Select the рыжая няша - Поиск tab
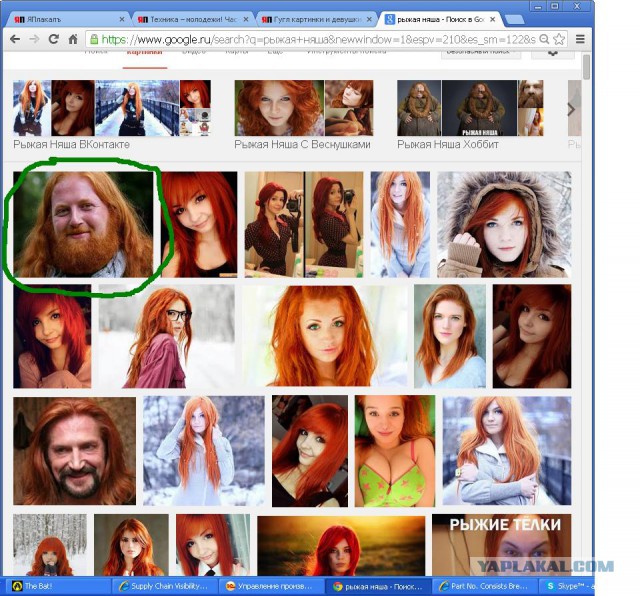 click(439, 19)
